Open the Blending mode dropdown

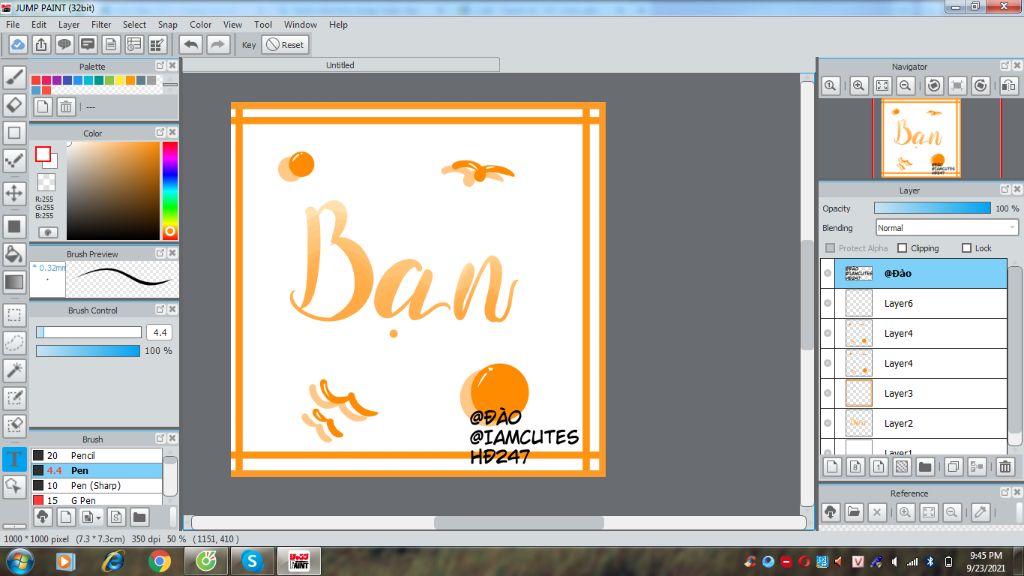(x=946, y=228)
